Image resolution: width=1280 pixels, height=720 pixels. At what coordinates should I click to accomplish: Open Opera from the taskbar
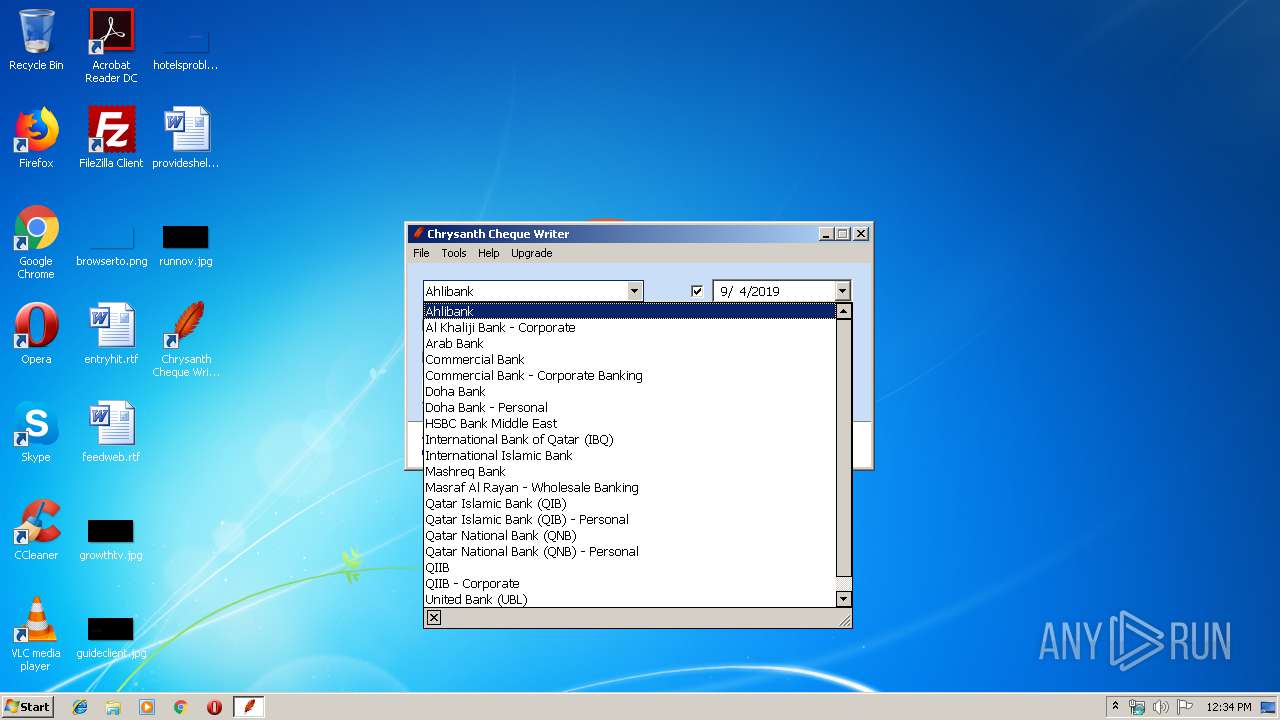[x=214, y=707]
